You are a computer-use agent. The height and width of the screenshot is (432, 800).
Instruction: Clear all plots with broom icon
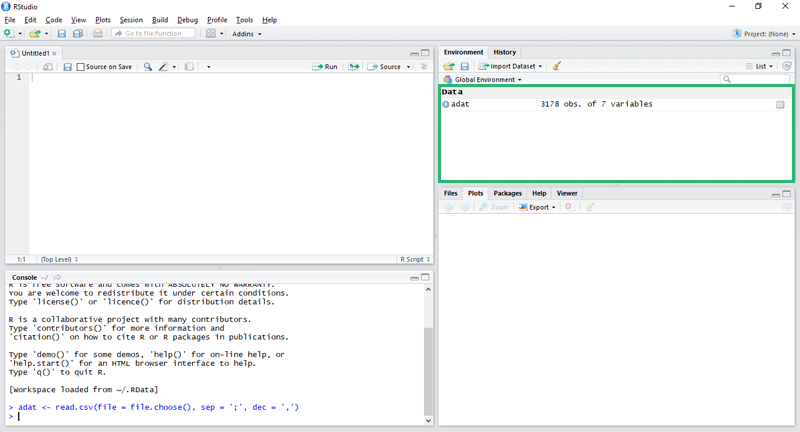click(590, 207)
